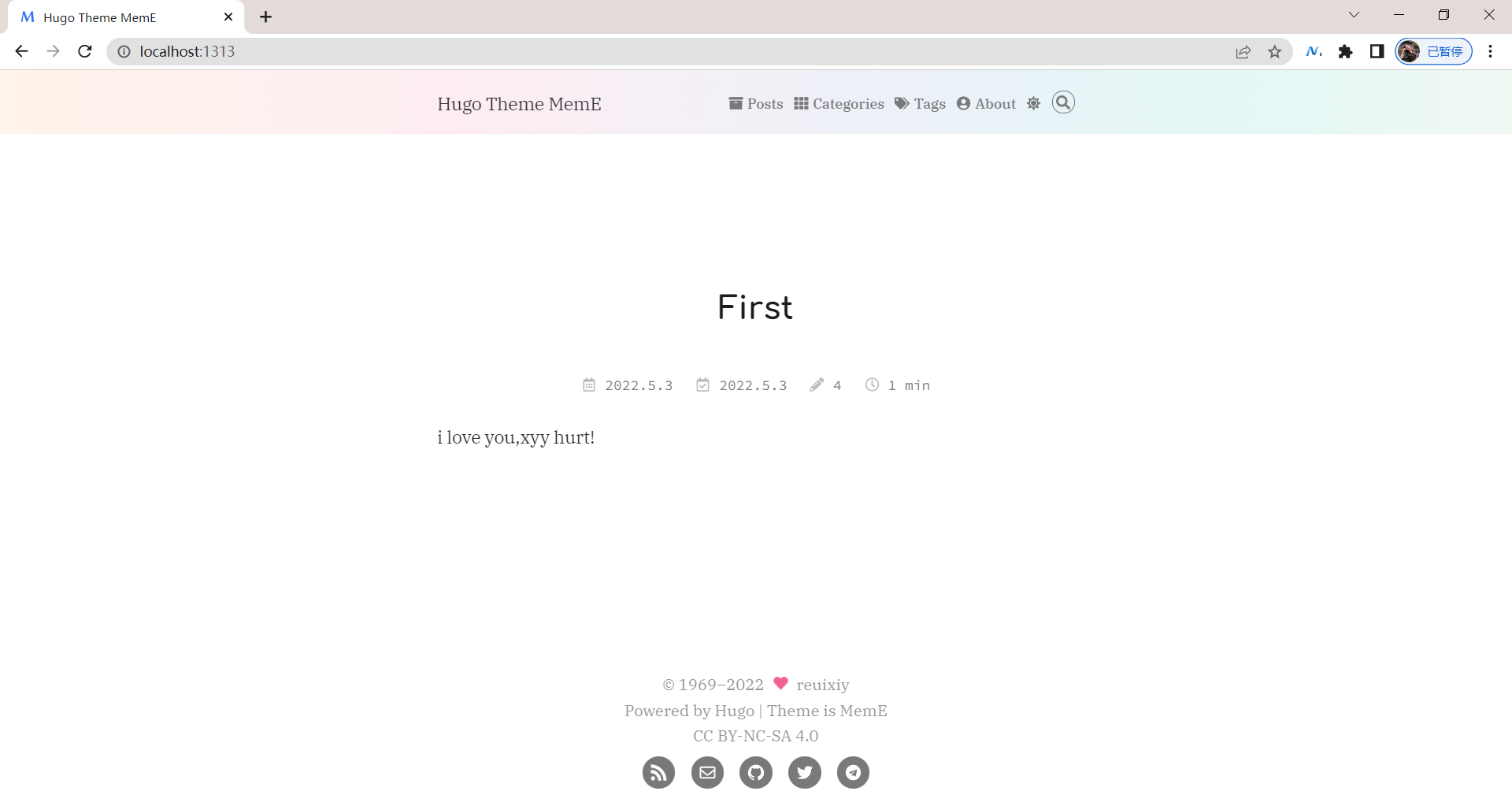
Task: Click the search magnifier icon in header
Action: (1063, 102)
